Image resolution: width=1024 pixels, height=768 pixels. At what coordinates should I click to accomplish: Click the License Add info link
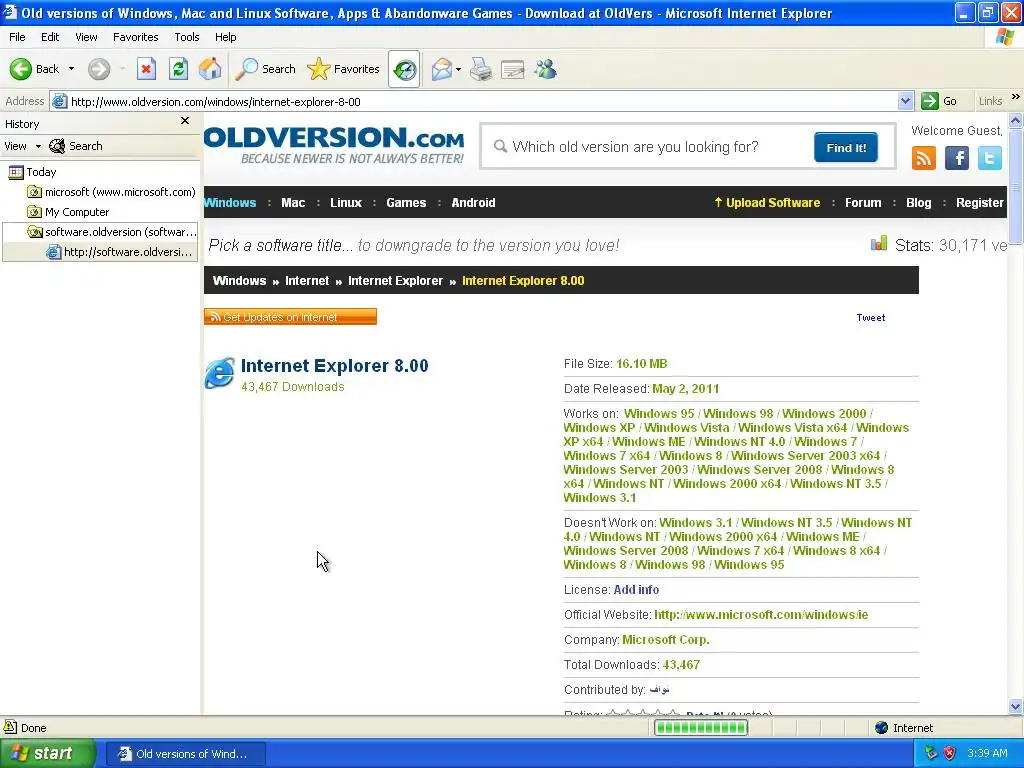coord(636,590)
